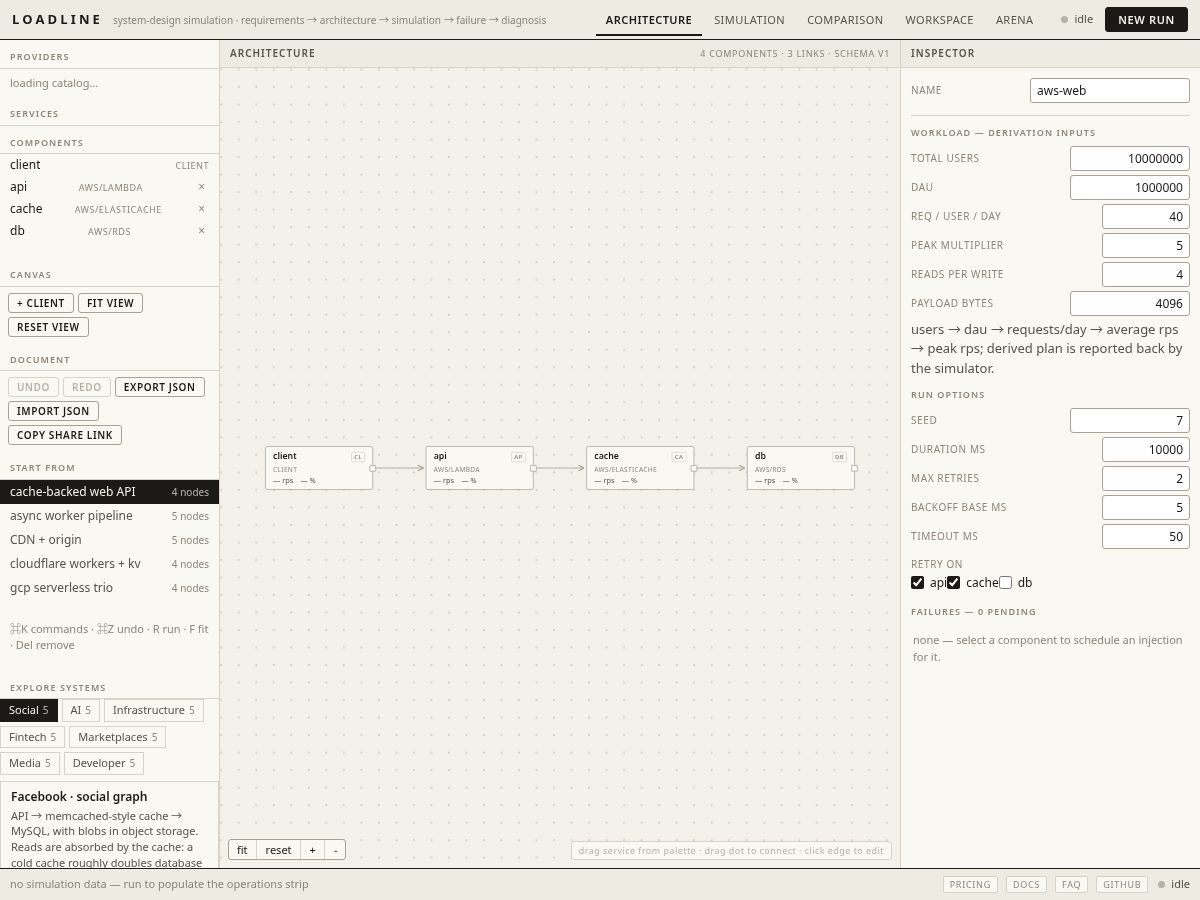
Task: Select the gcp serverless trio template
Action: (x=109, y=588)
